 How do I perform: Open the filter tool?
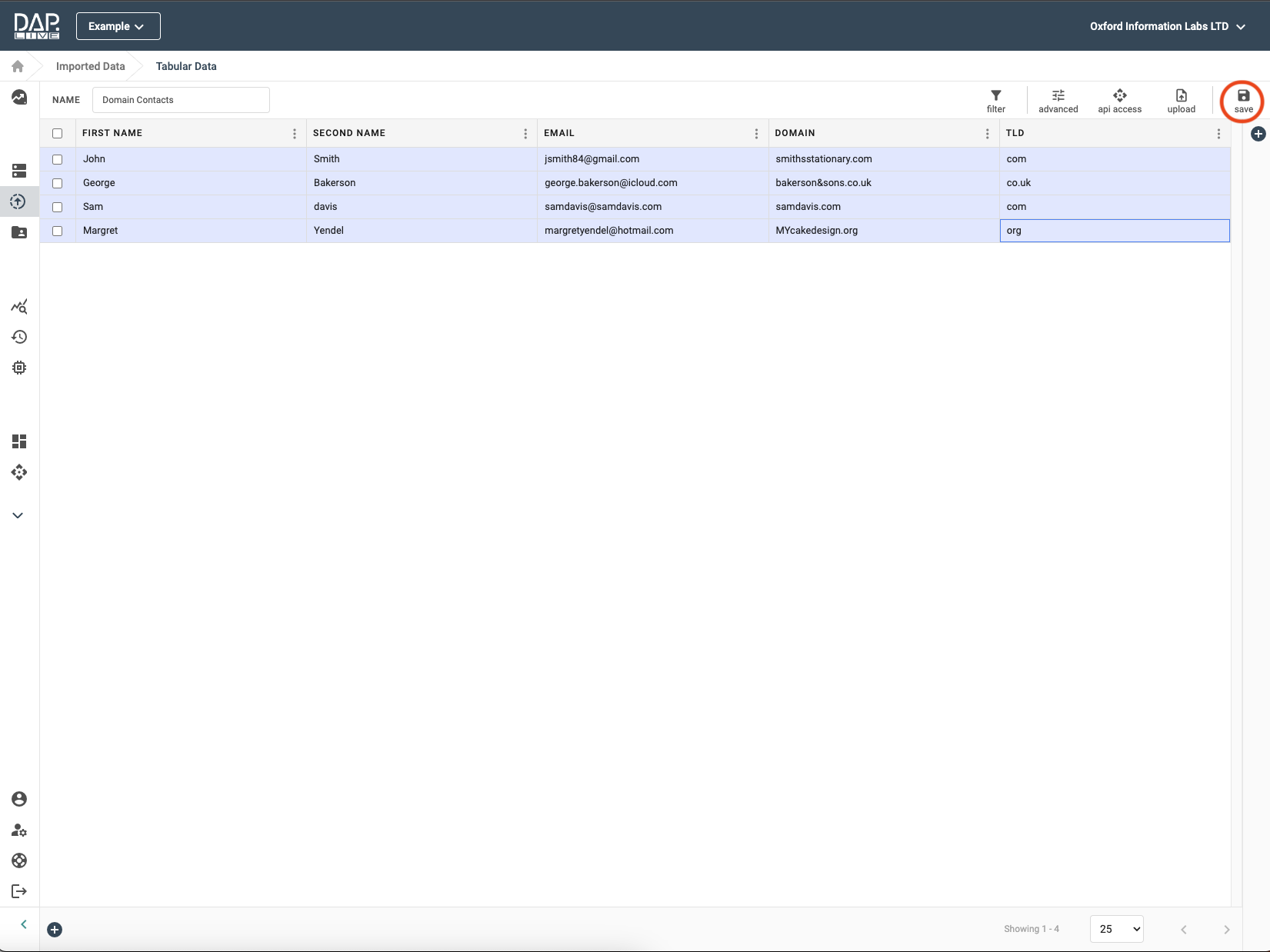click(995, 100)
